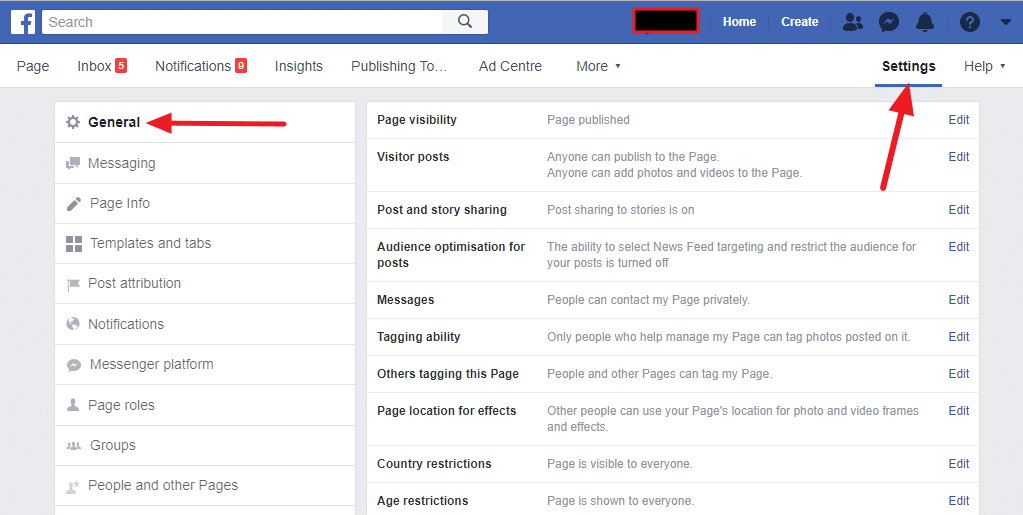1023x515 pixels.
Task: Open Groups settings section
Action: coord(205,446)
